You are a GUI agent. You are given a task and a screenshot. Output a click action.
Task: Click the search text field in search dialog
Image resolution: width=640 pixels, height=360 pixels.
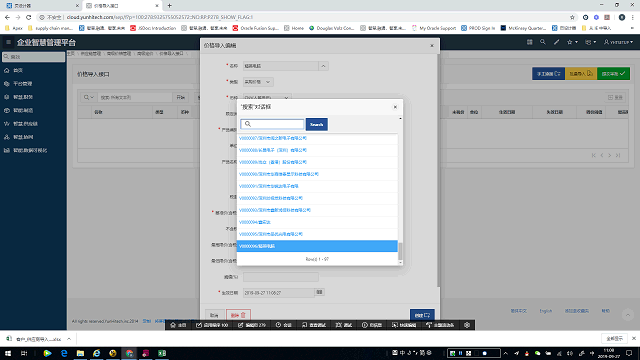(x=272, y=124)
